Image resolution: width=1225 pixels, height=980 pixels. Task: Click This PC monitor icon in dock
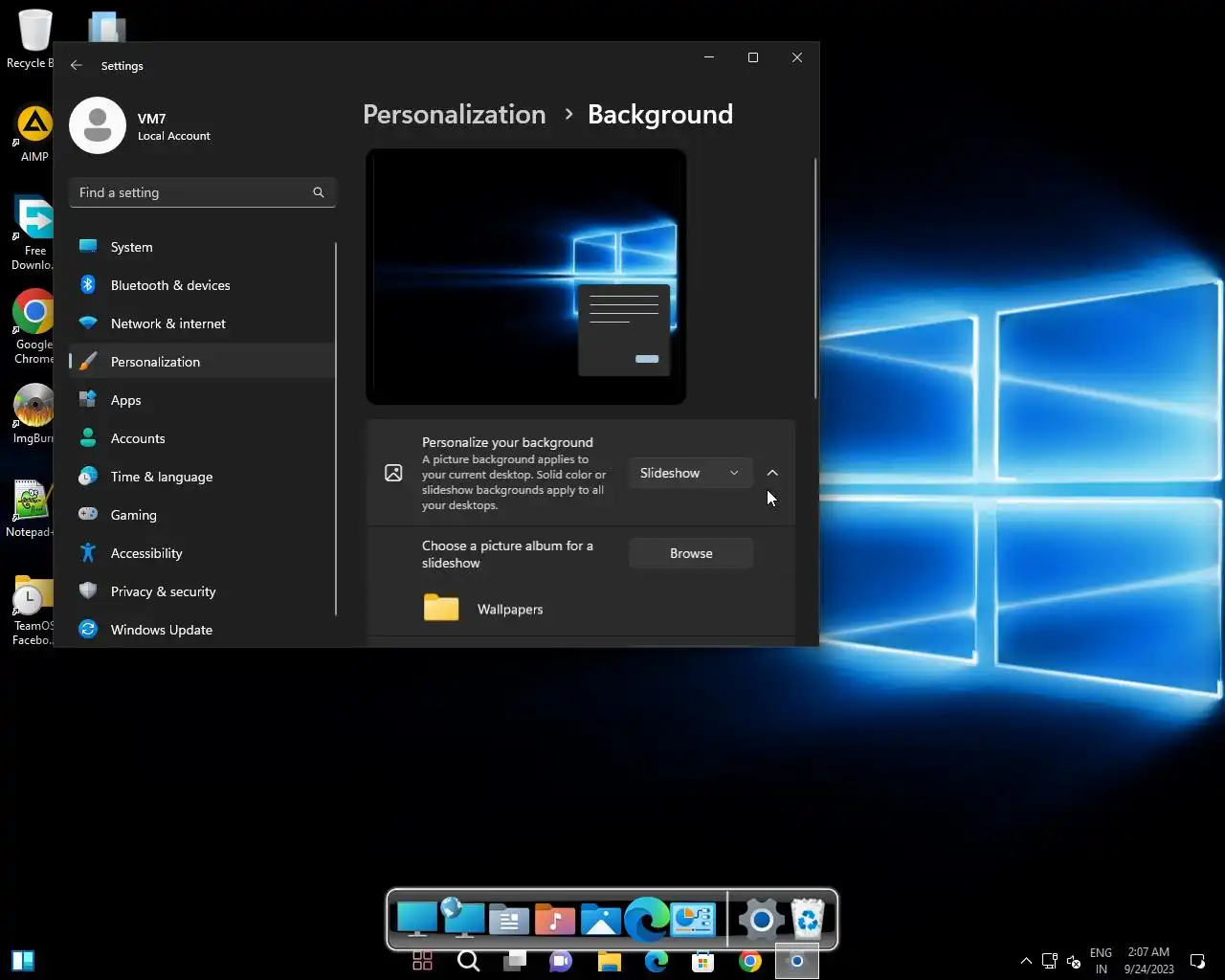pyautogui.click(x=417, y=920)
